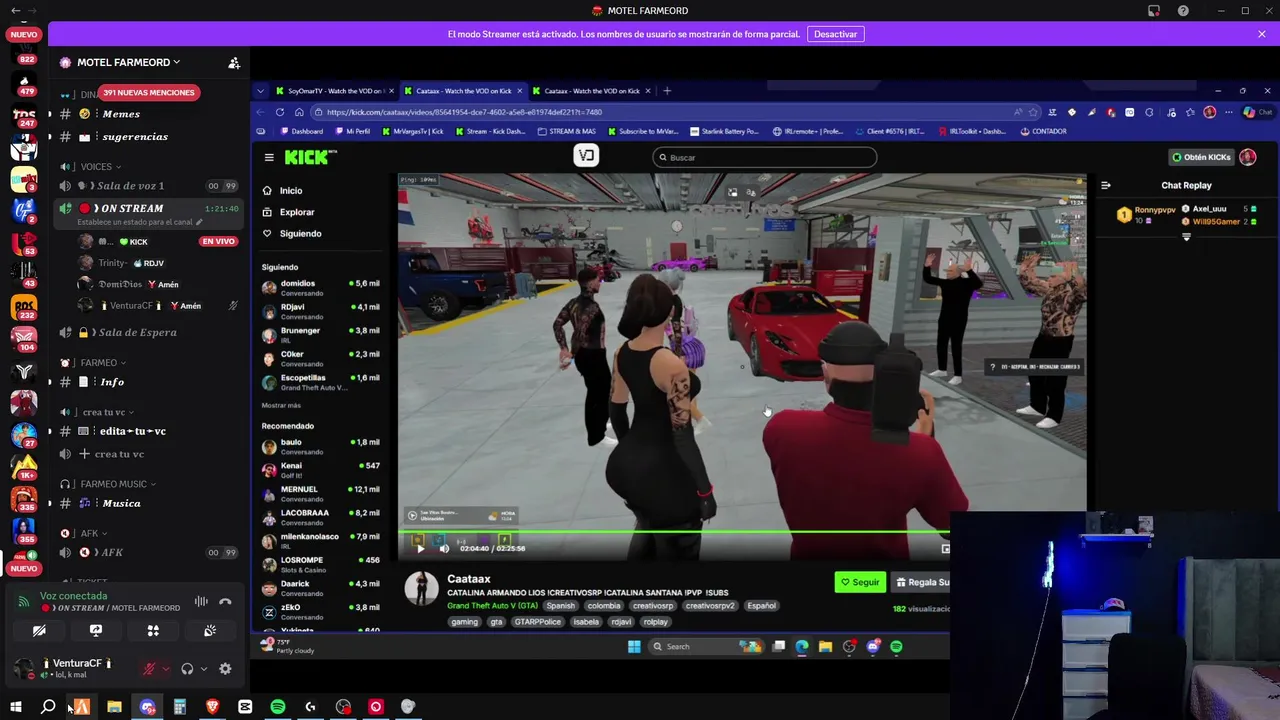Click the KICK logo
This screenshot has width=1280, height=720.
[310, 157]
